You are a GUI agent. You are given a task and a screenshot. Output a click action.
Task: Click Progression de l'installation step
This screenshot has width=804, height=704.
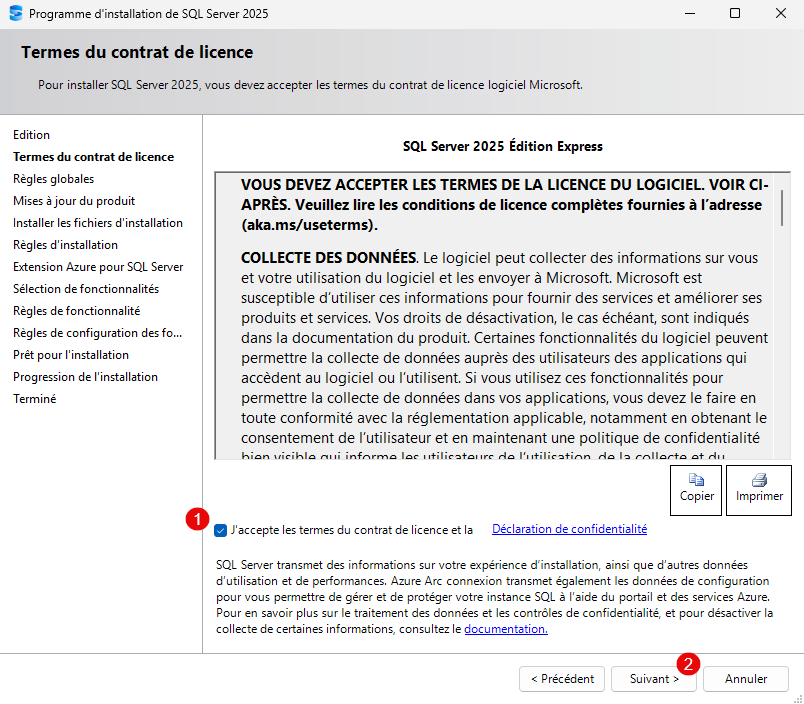[x=85, y=377]
